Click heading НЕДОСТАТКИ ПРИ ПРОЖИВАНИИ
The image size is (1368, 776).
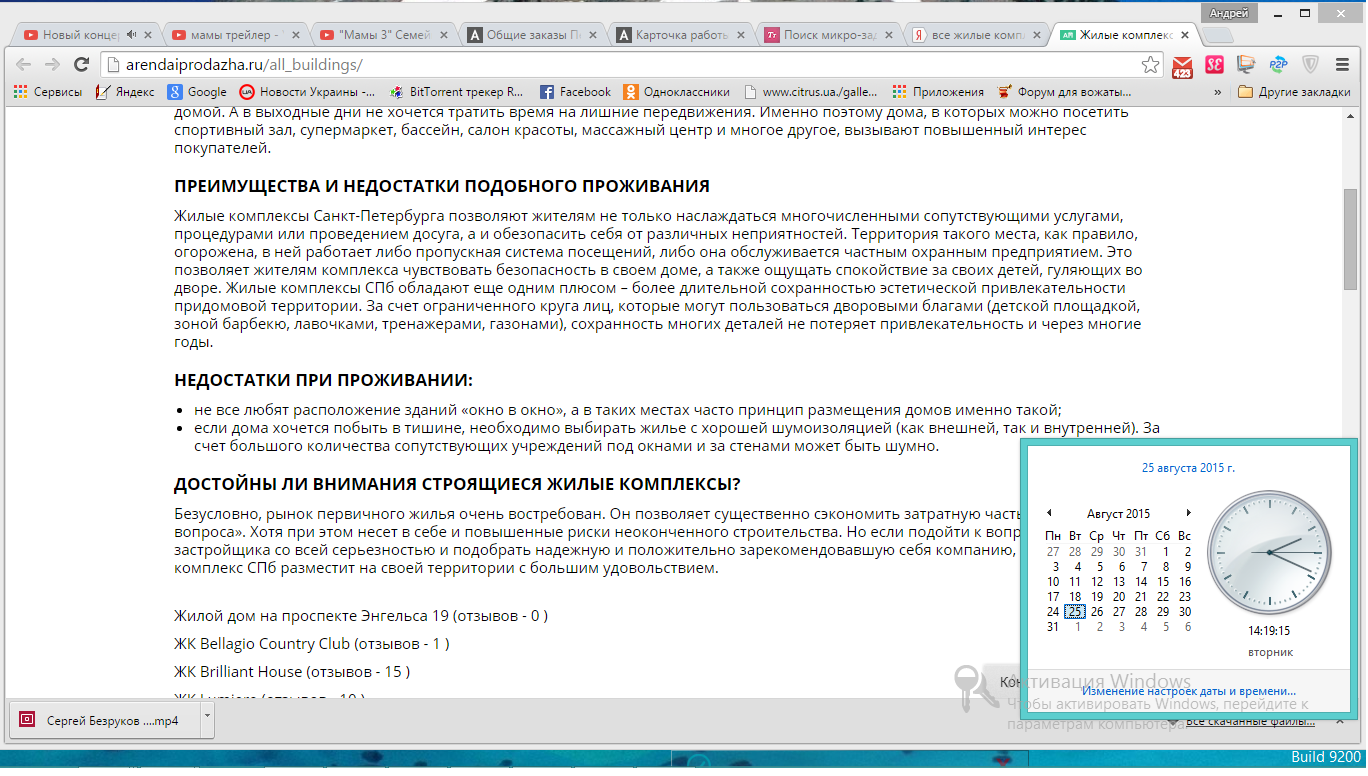pyautogui.click(x=323, y=380)
